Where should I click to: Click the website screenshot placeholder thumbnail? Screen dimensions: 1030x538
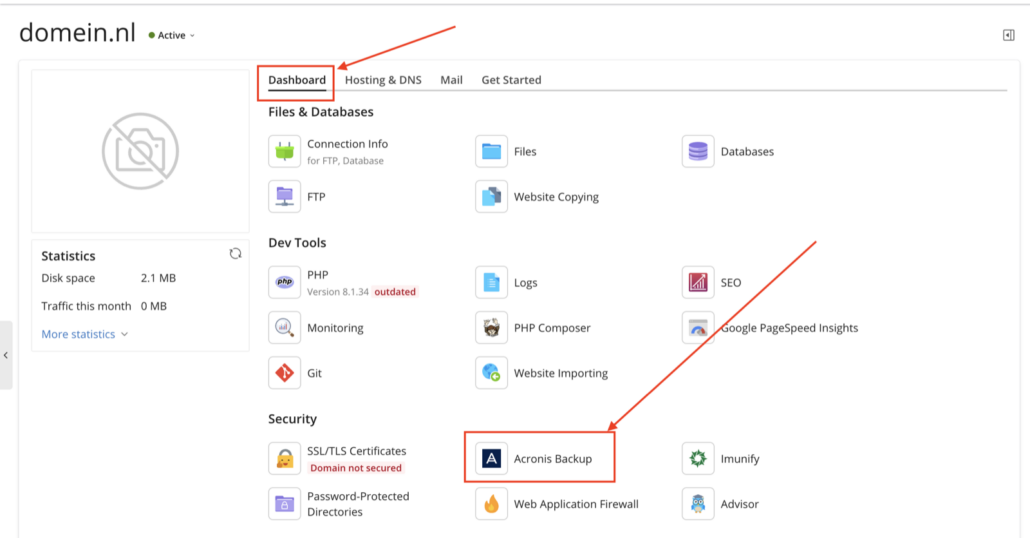click(141, 151)
